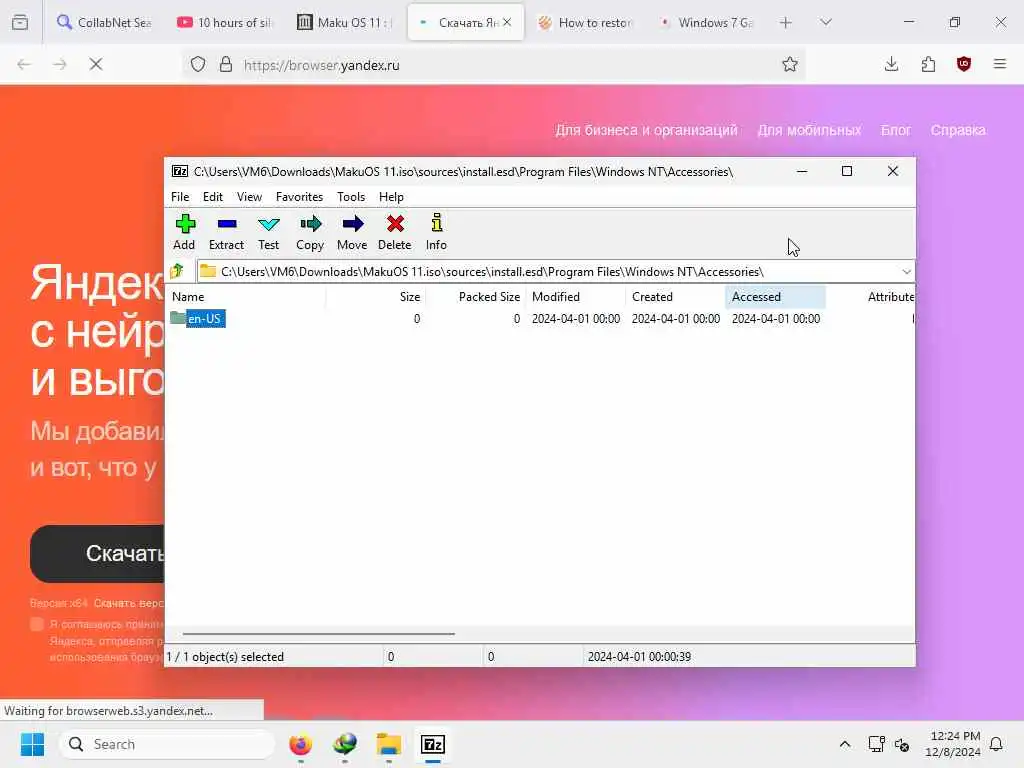Switch to the Maku OS 11 tab
Screen dimensions: 1024x768
point(344,23)
